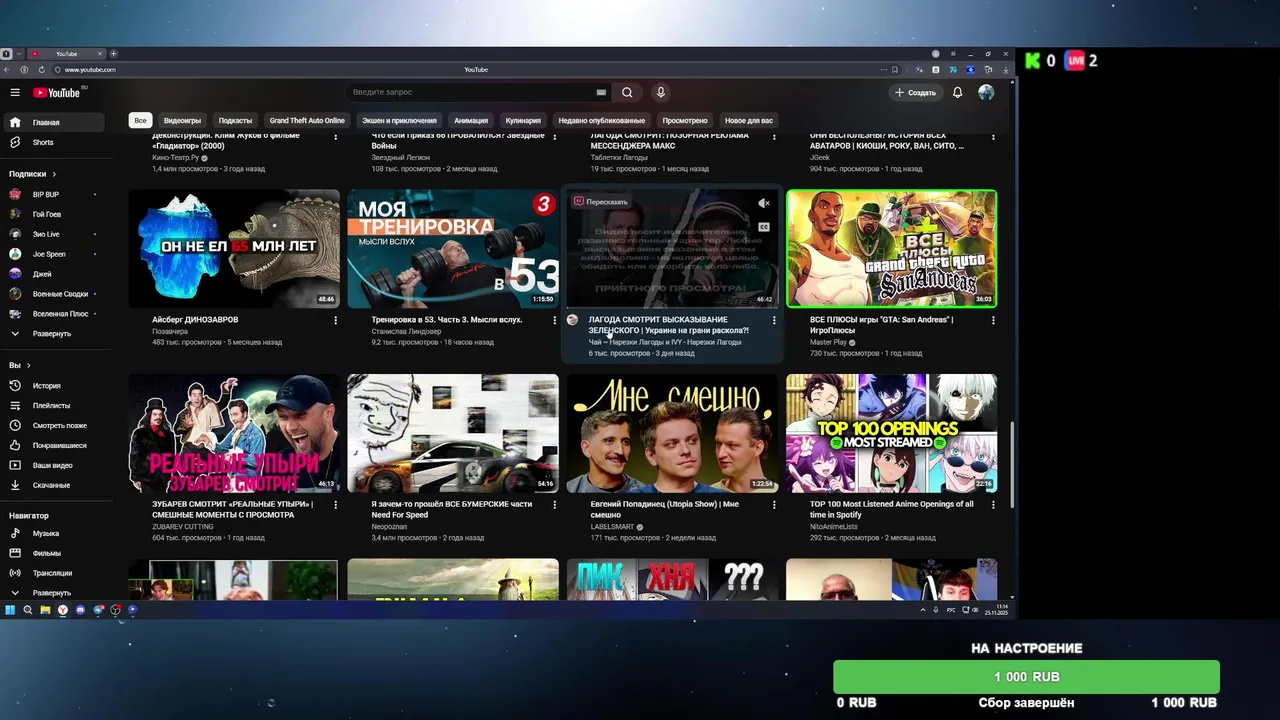
Task: Click the Пересказать button on the preview
Action: pos(601,202)
